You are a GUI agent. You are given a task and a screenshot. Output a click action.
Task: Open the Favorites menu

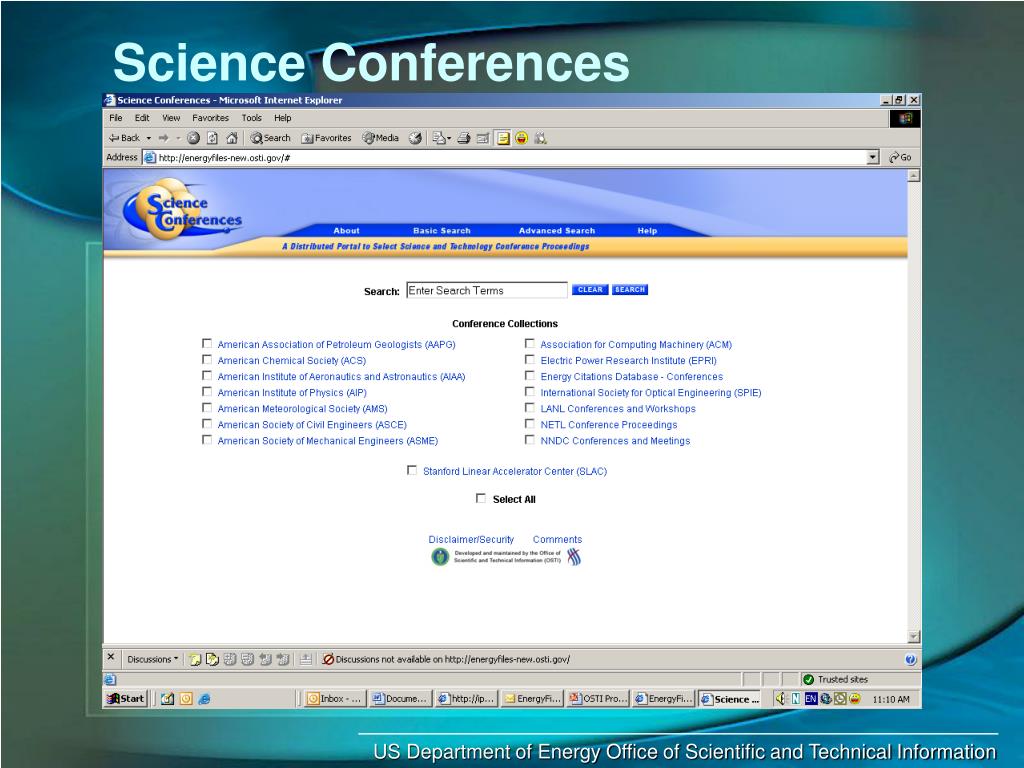(210, 118)
